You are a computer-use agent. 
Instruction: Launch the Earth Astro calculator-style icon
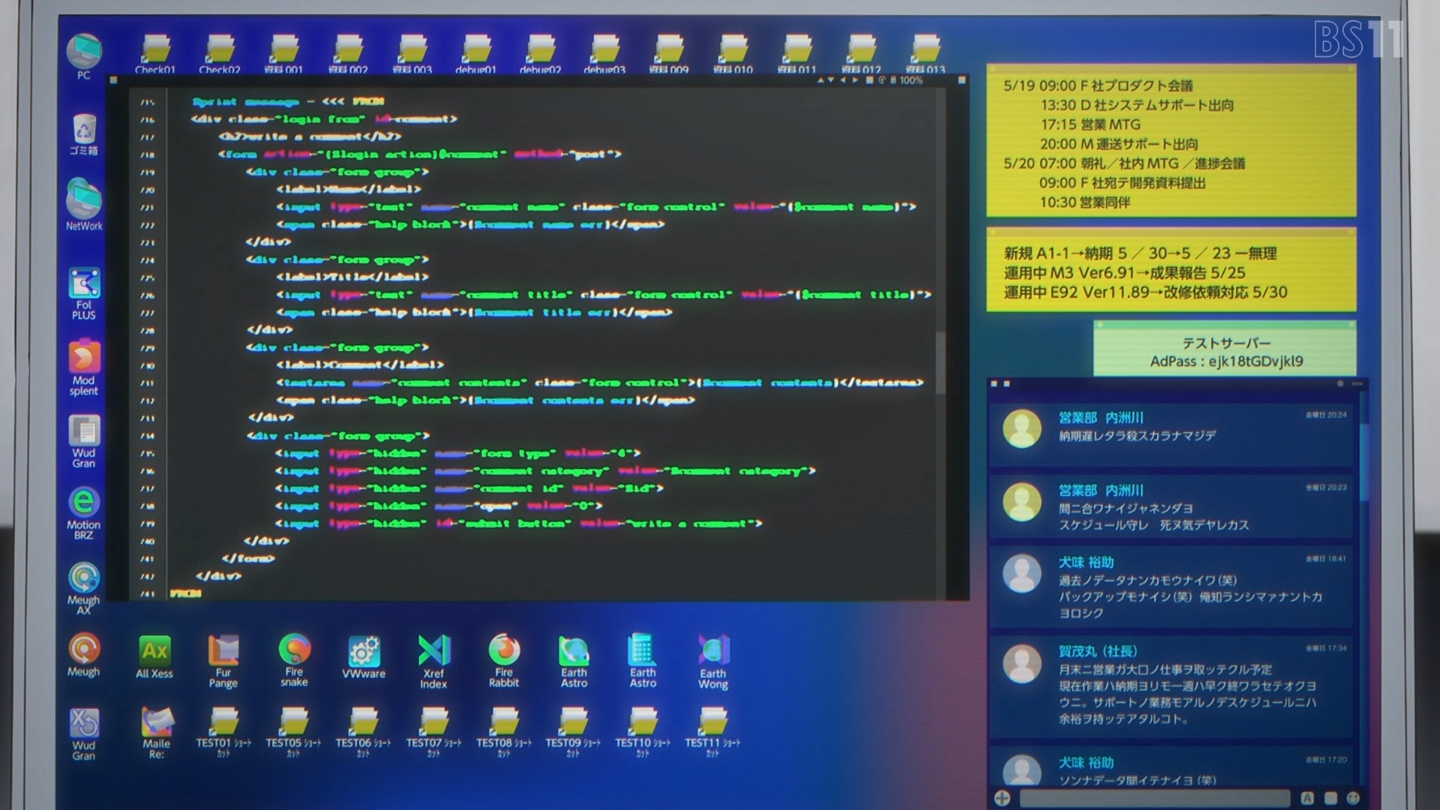(x=642, y=661)
